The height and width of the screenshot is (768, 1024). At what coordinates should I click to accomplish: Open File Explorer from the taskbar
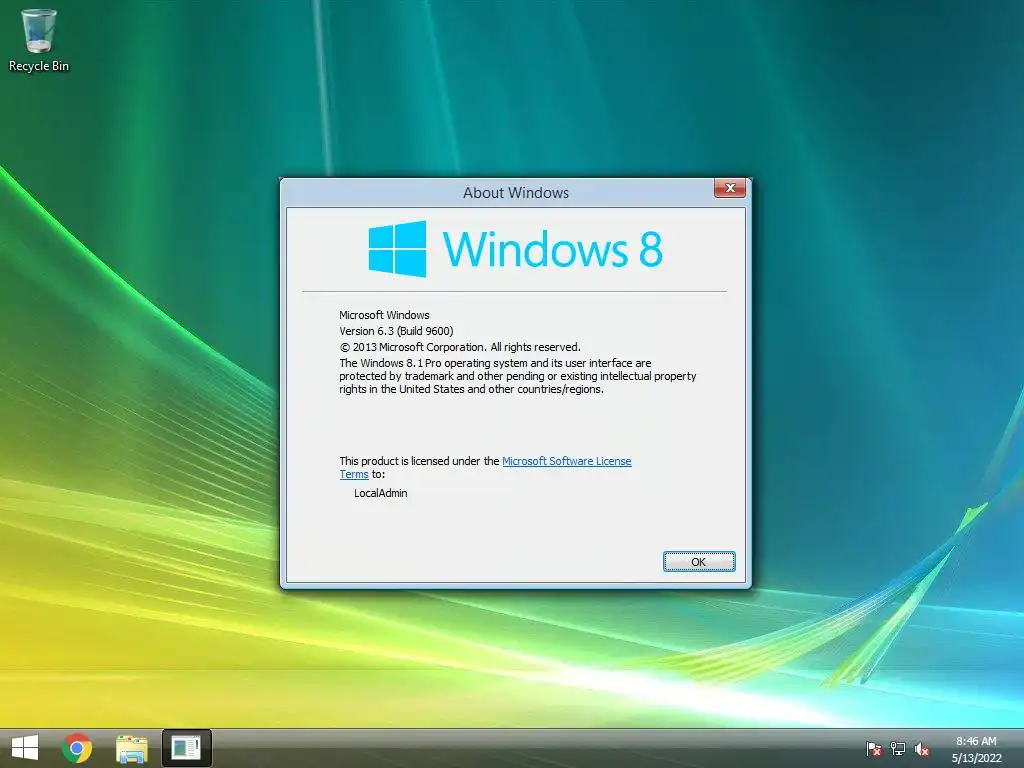click(131, 748)
